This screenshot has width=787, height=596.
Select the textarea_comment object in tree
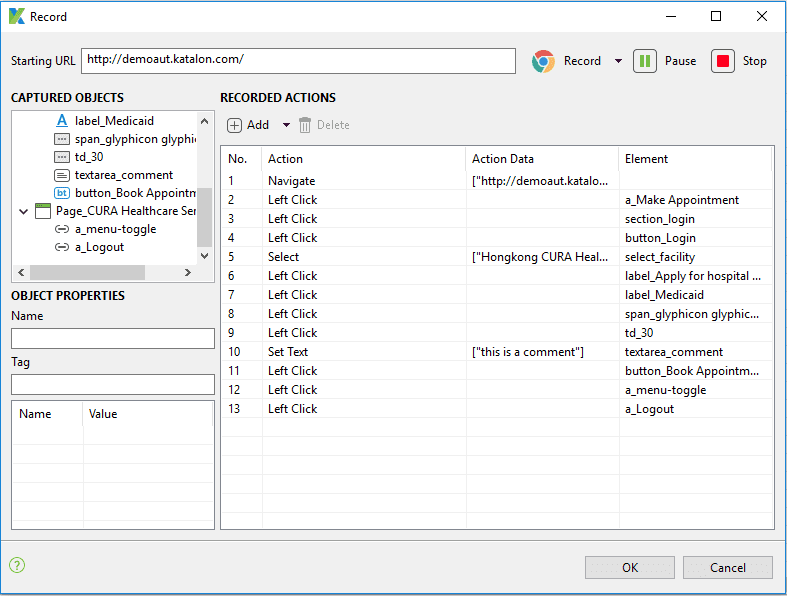point(123,175)
